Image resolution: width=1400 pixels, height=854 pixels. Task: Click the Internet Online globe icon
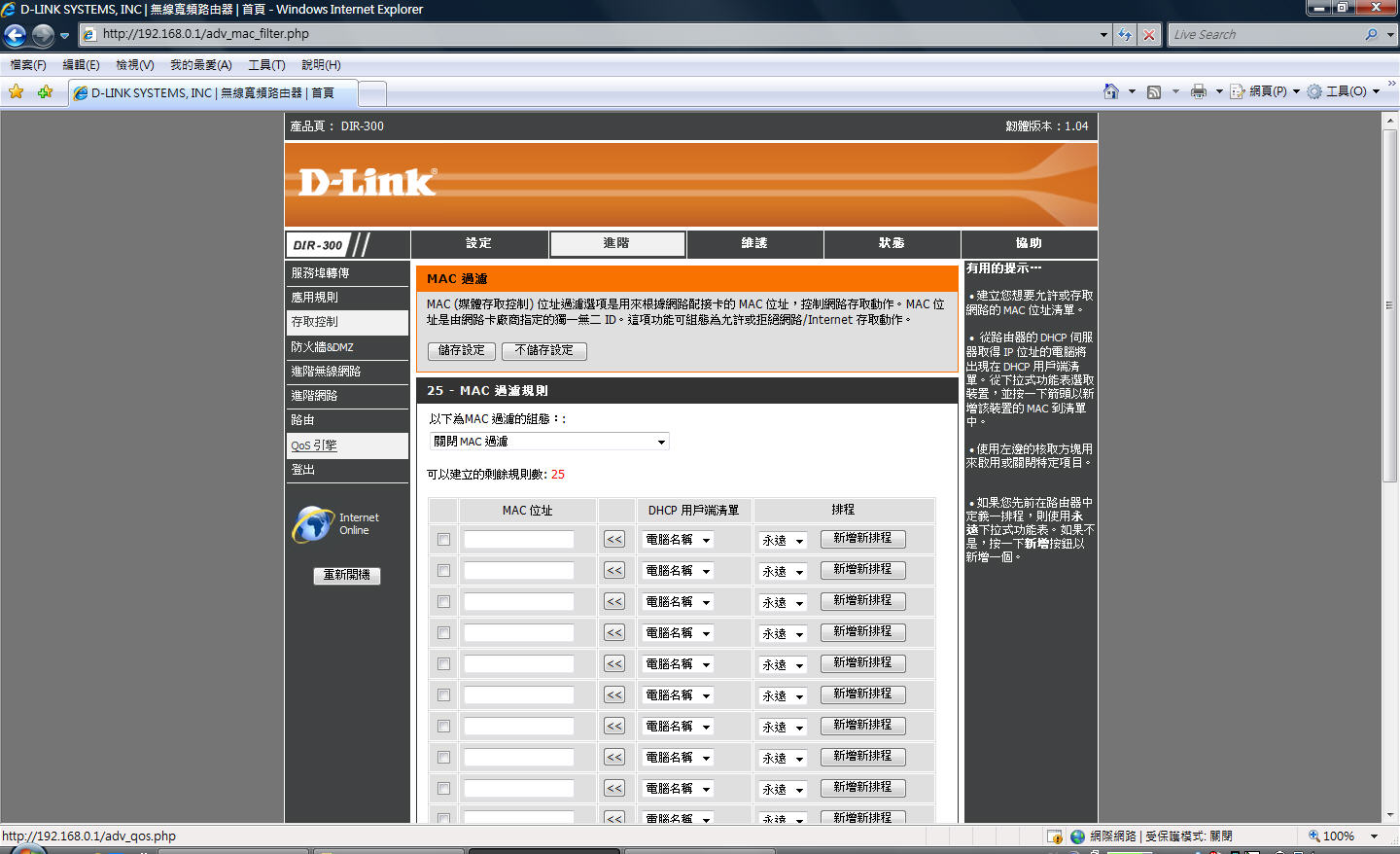pyautogui.click(x=313, y=524)
